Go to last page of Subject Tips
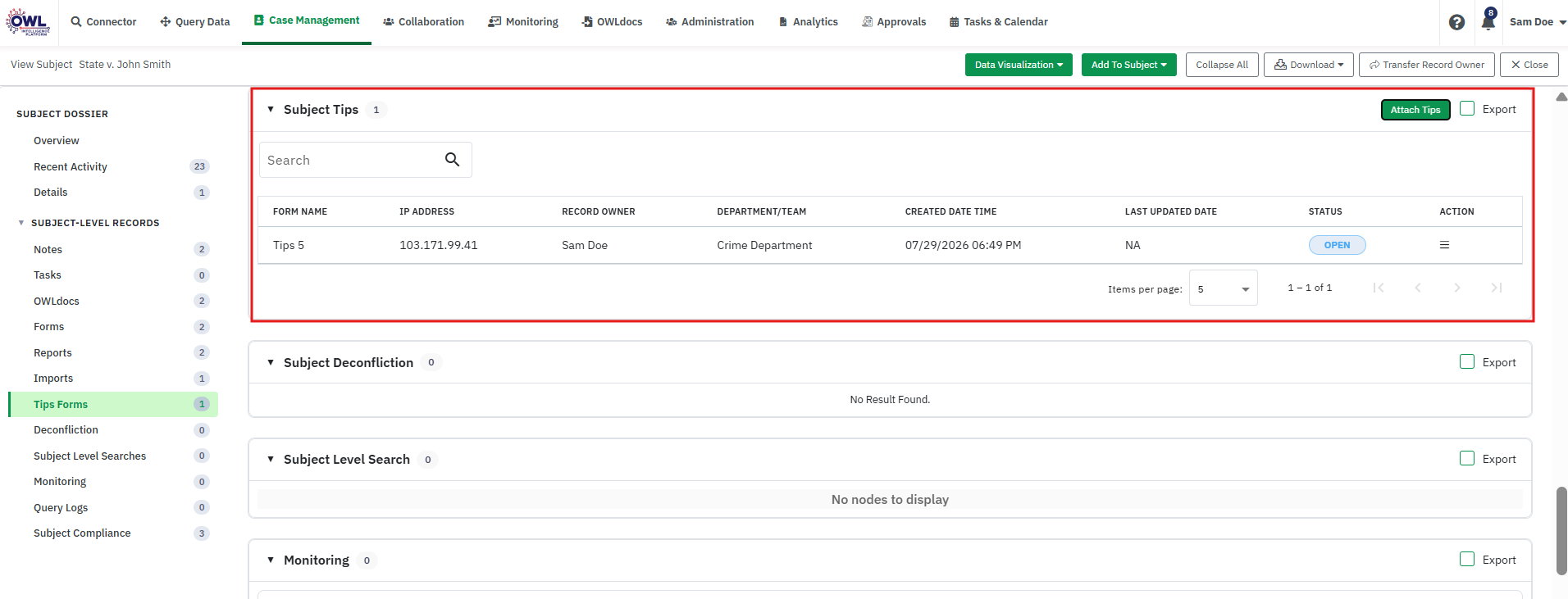The height and width of the screenshot is (599, 1568). (1497, 288)
